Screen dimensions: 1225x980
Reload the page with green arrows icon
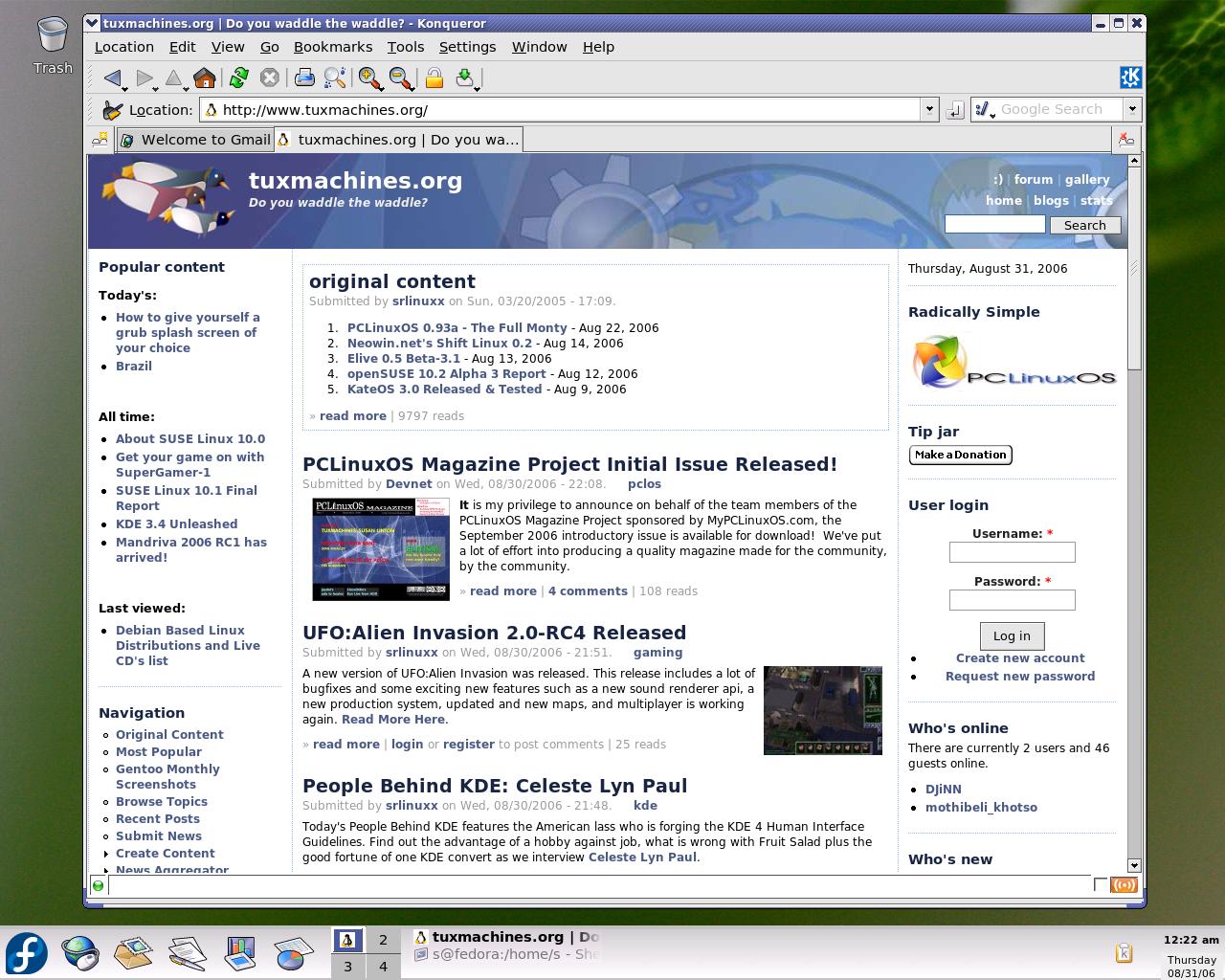239,78
